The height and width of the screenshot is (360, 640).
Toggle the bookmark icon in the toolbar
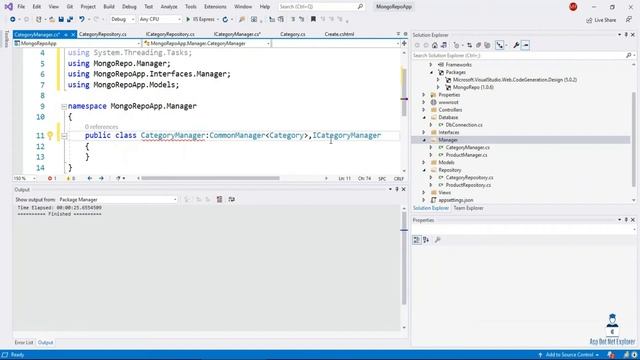pos(313,19)
